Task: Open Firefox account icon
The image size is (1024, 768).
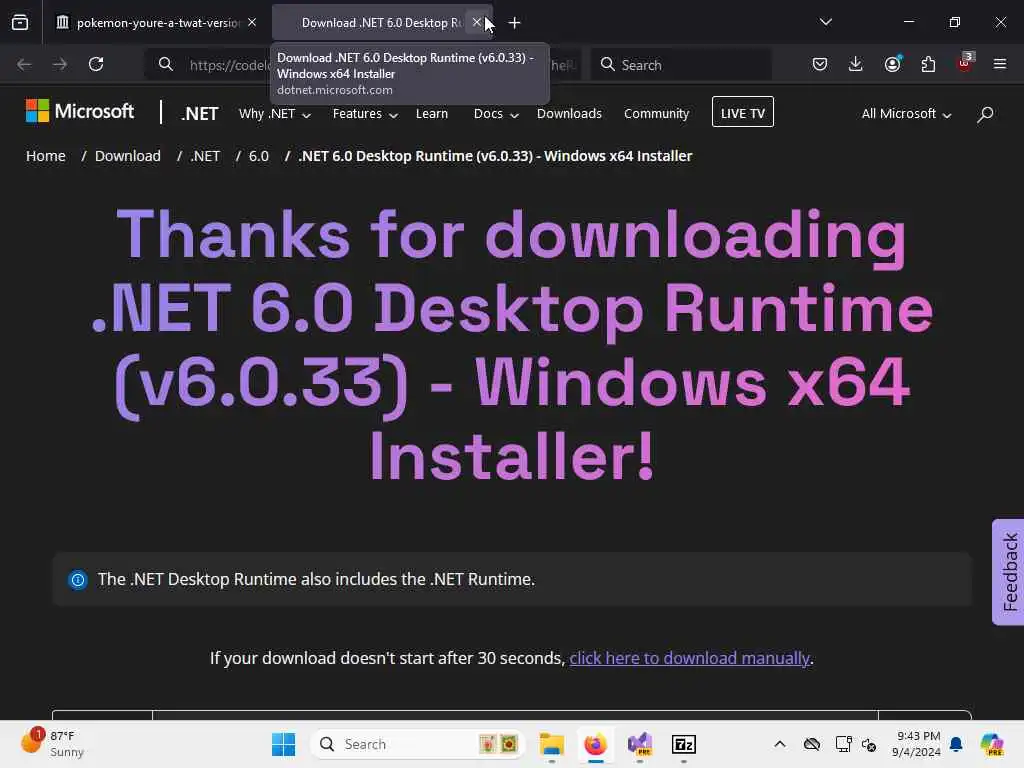Action: click(x=892, y=64)
